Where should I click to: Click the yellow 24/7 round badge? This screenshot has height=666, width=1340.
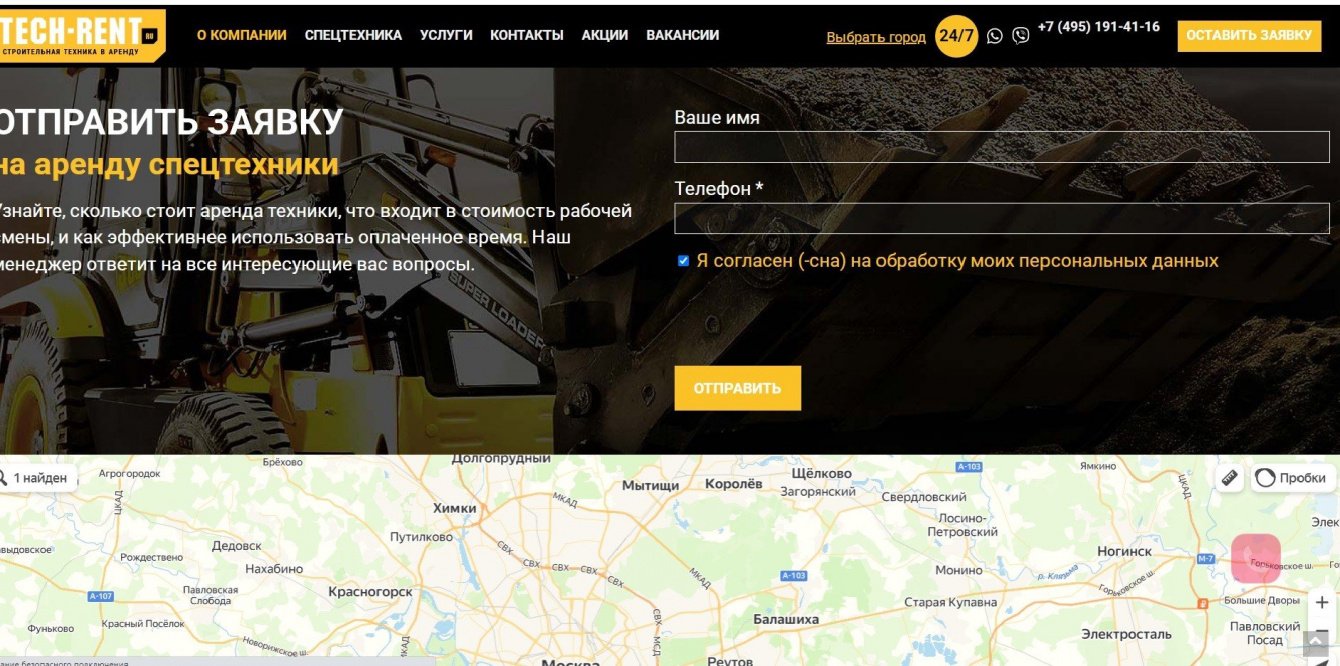click(956, 36)
